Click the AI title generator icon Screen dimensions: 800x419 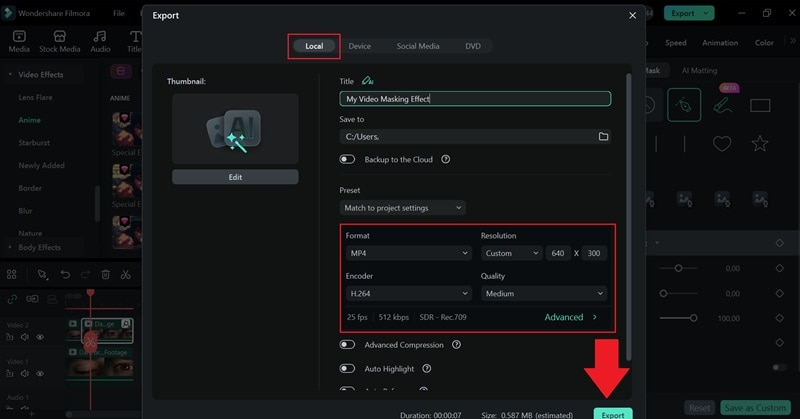[367, 81]
